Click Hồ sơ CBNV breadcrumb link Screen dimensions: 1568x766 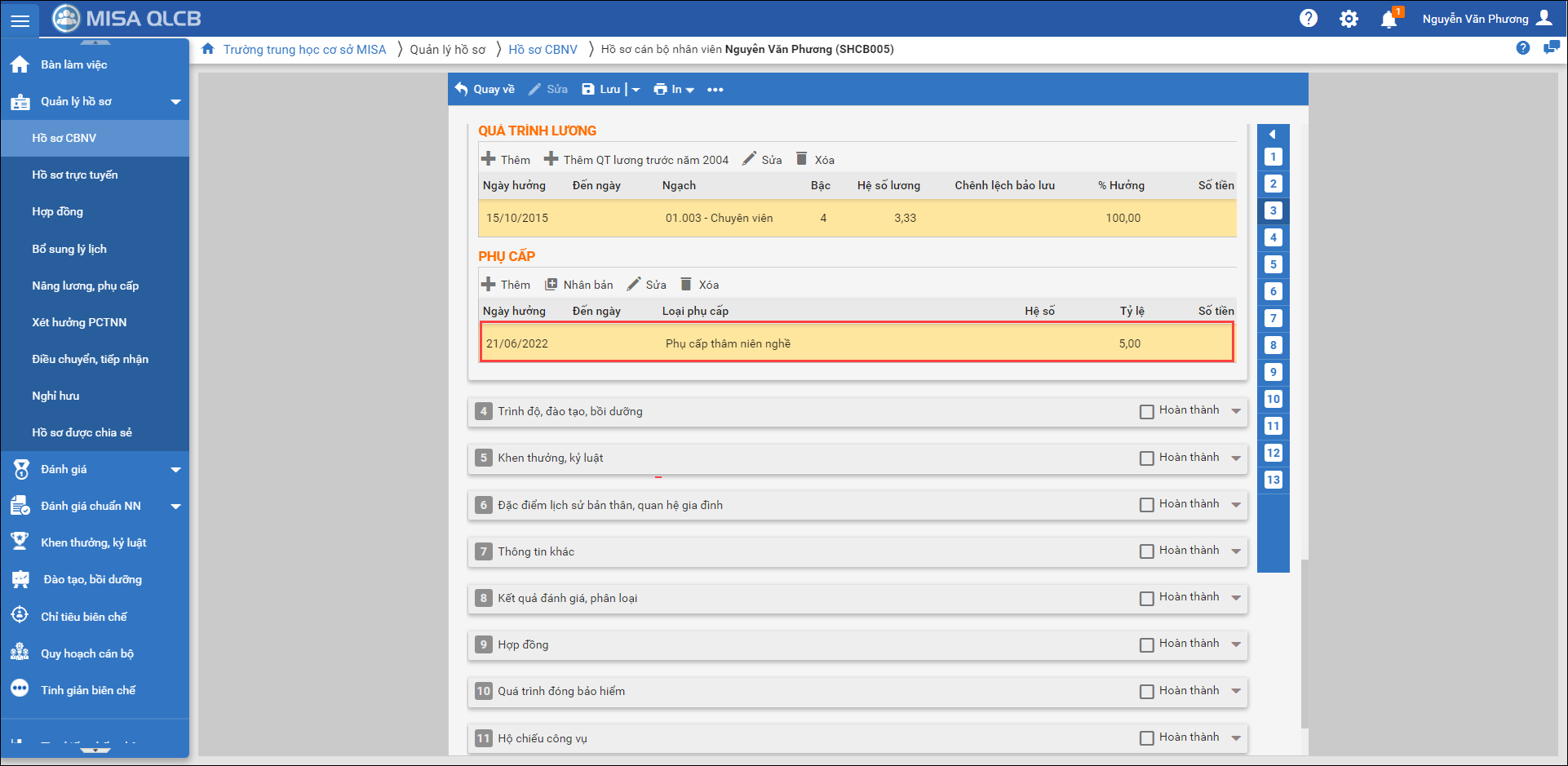(x=543, y=50)
